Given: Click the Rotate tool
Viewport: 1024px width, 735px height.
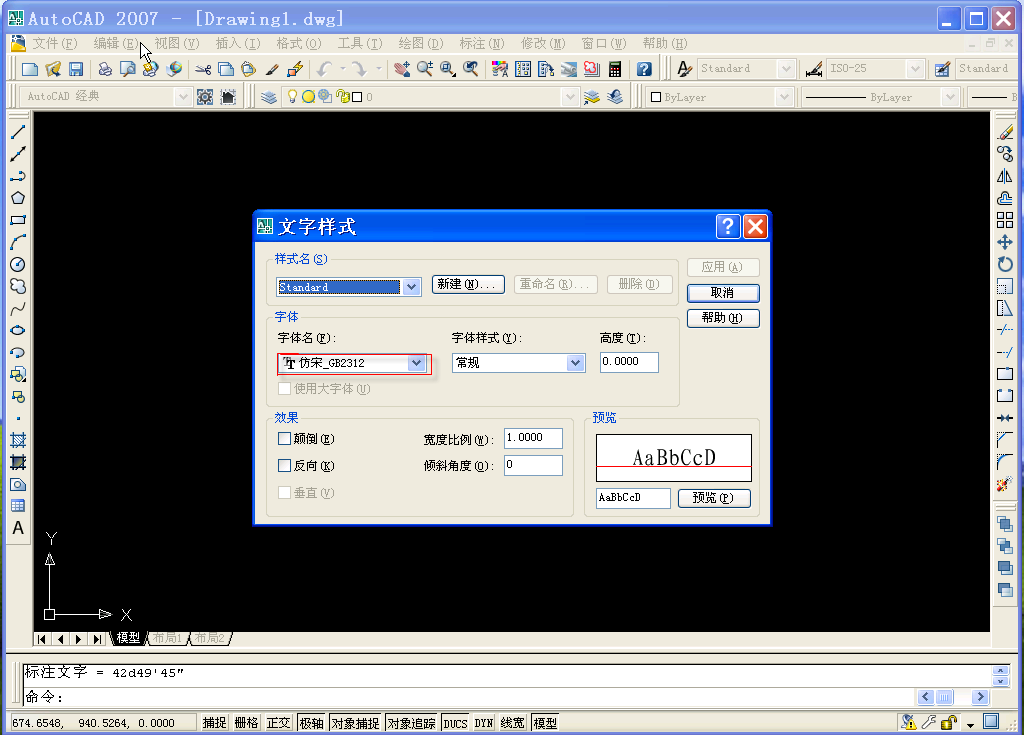Looking at the screenshot, I should pyautogui.click(x=1005, y=265).
